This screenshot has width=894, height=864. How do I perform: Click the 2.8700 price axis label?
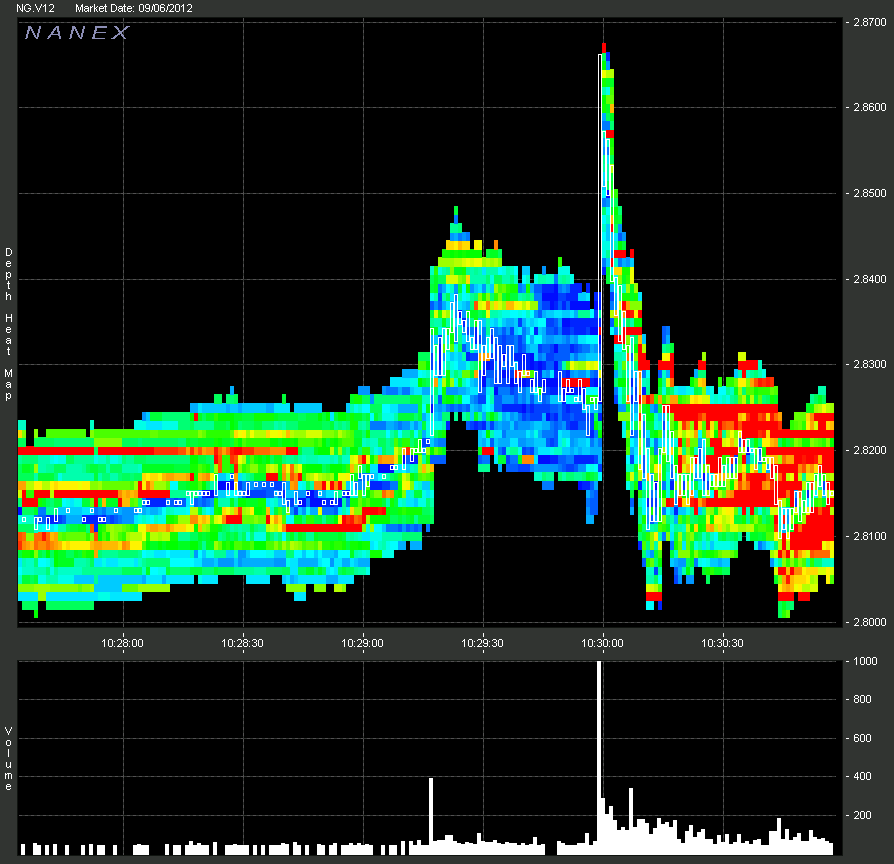[x=870, y=22]
